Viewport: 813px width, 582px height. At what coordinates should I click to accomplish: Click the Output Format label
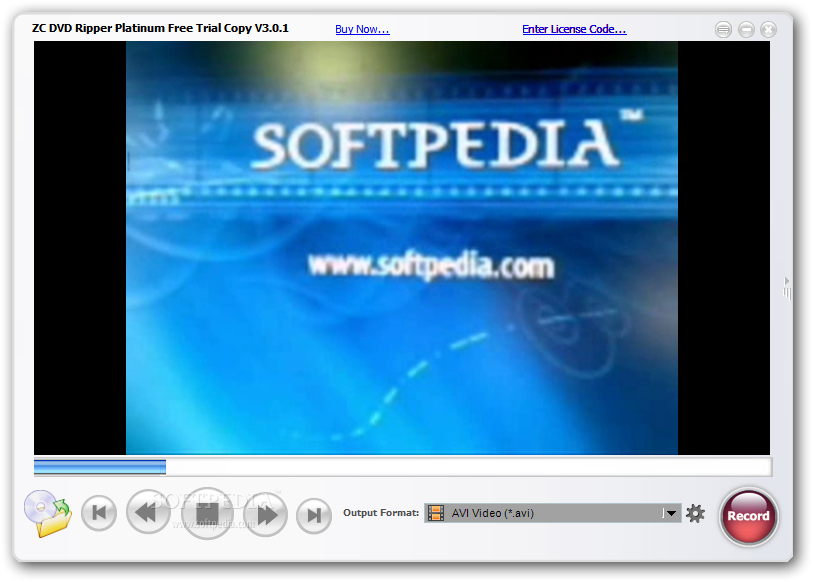click(x=381, y=512)
